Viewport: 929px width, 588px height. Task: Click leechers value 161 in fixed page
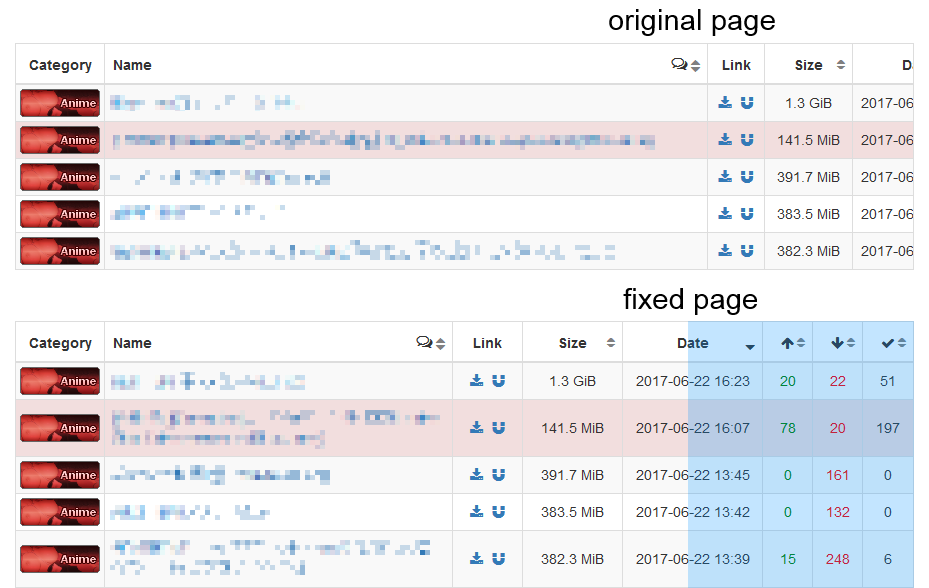click(x=837, y=475)
